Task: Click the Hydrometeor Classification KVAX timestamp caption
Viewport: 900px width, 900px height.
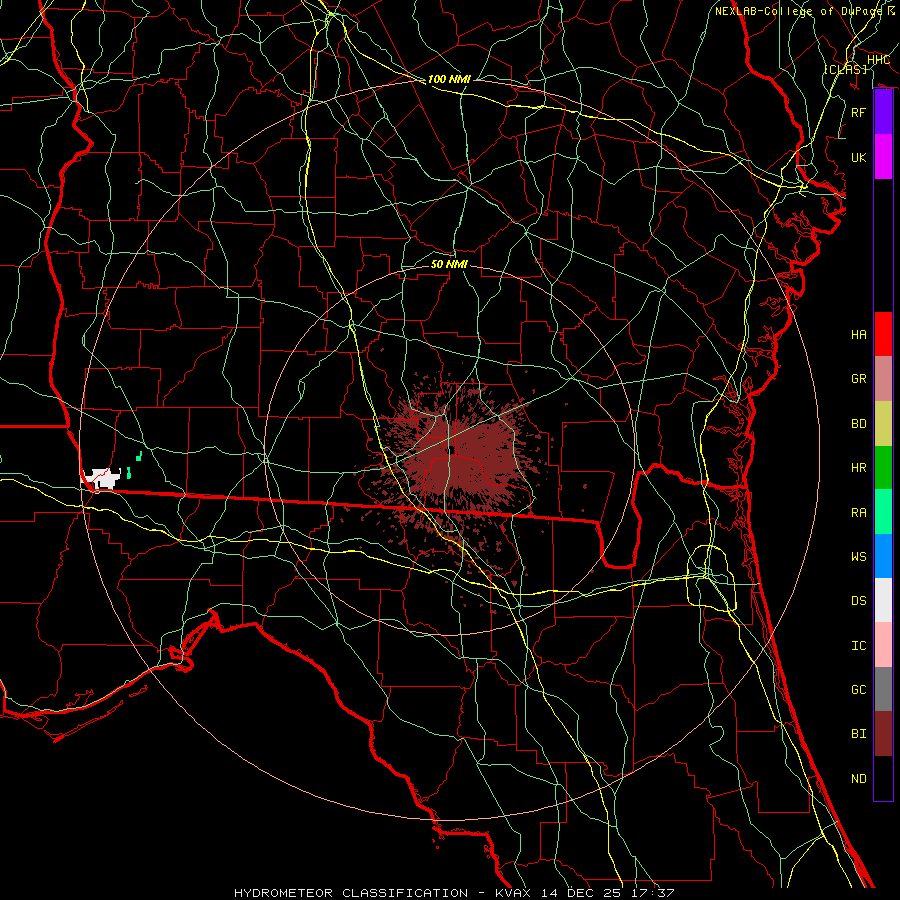Action: tap(454, 893)
